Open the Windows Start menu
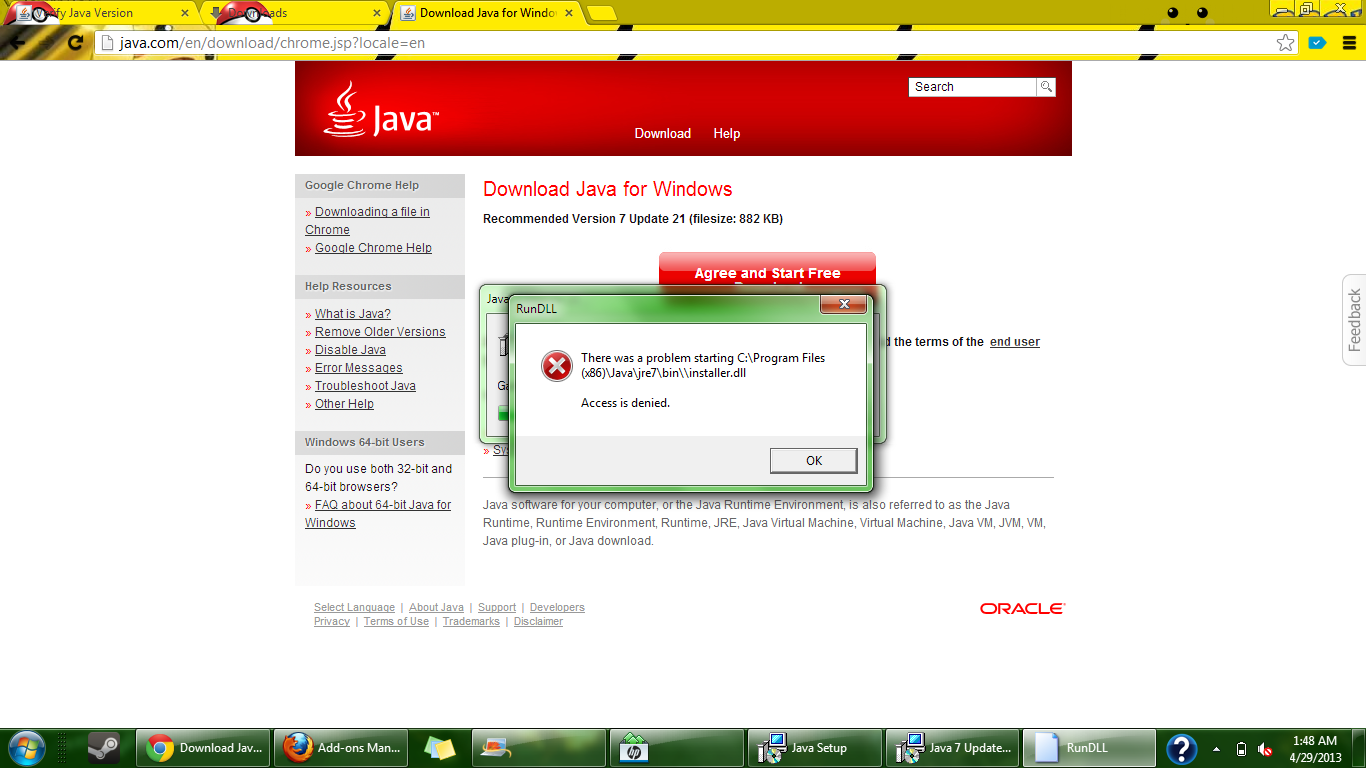This screenshot has width=1366, height=768. (26, 747)
